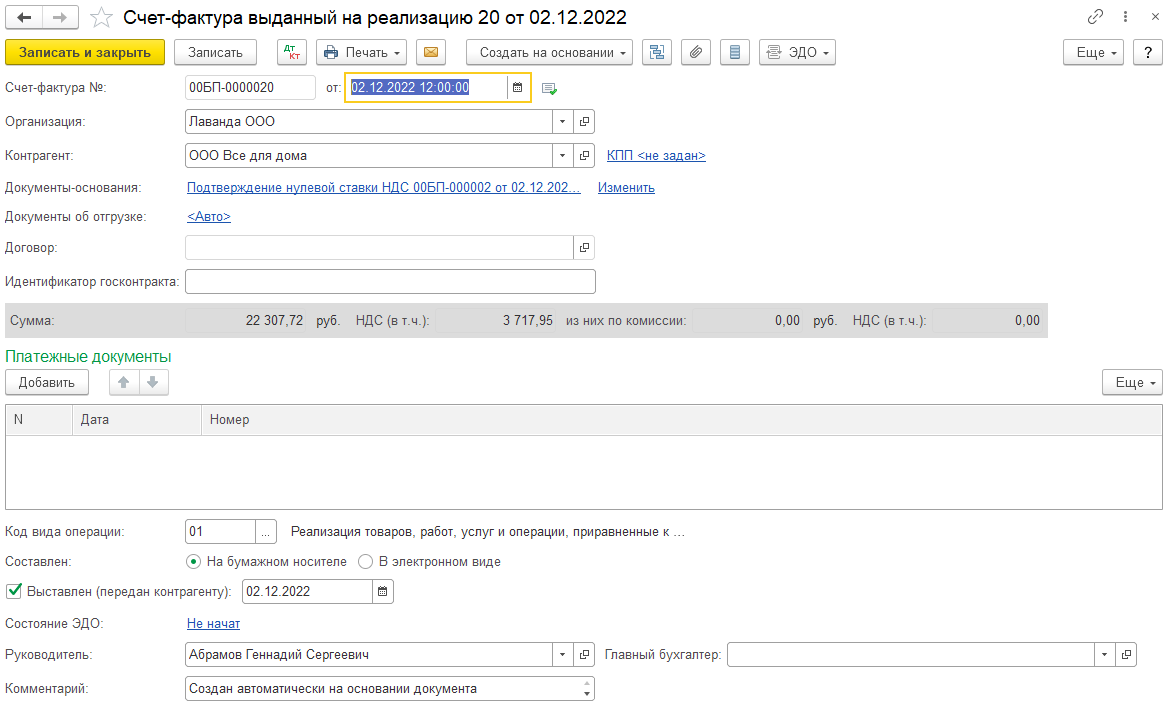Open the related documents structure icon

657,52
